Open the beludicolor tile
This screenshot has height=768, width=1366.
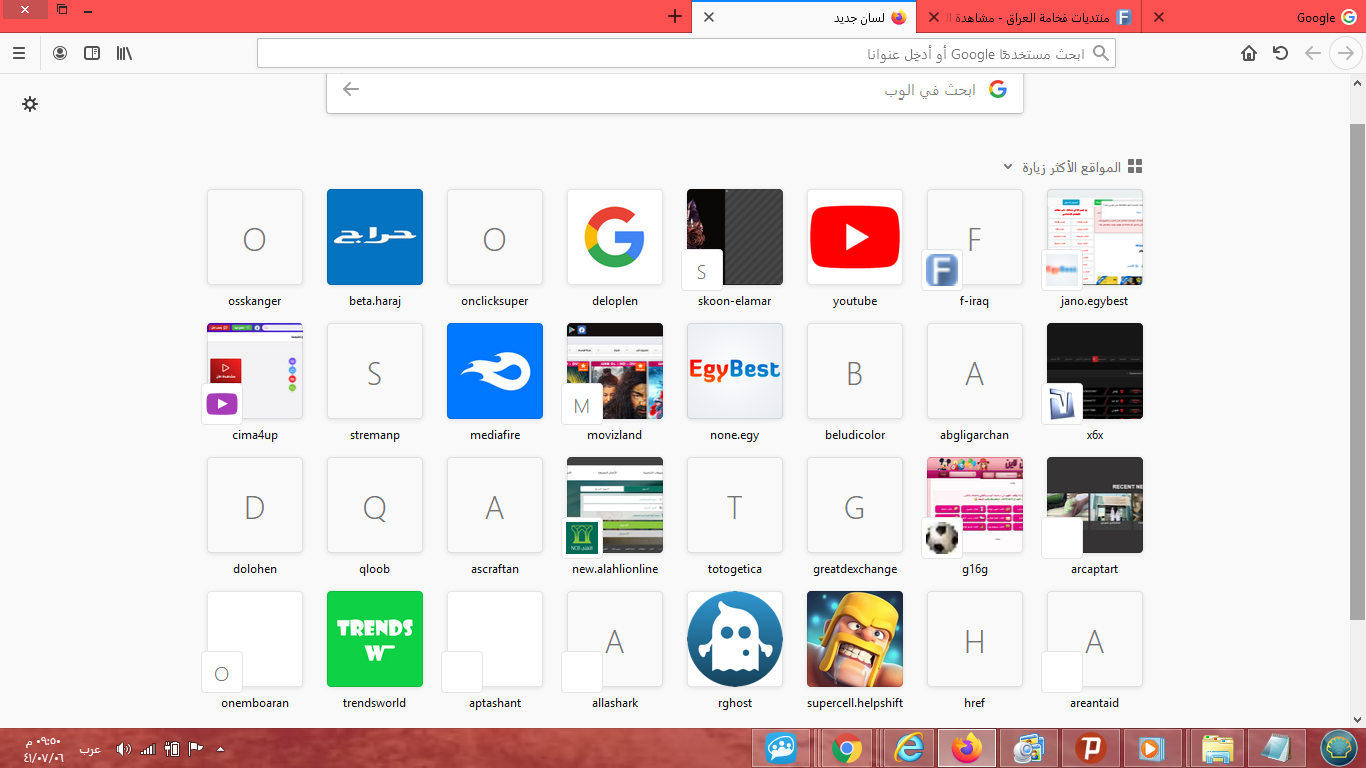pos(855,371)
